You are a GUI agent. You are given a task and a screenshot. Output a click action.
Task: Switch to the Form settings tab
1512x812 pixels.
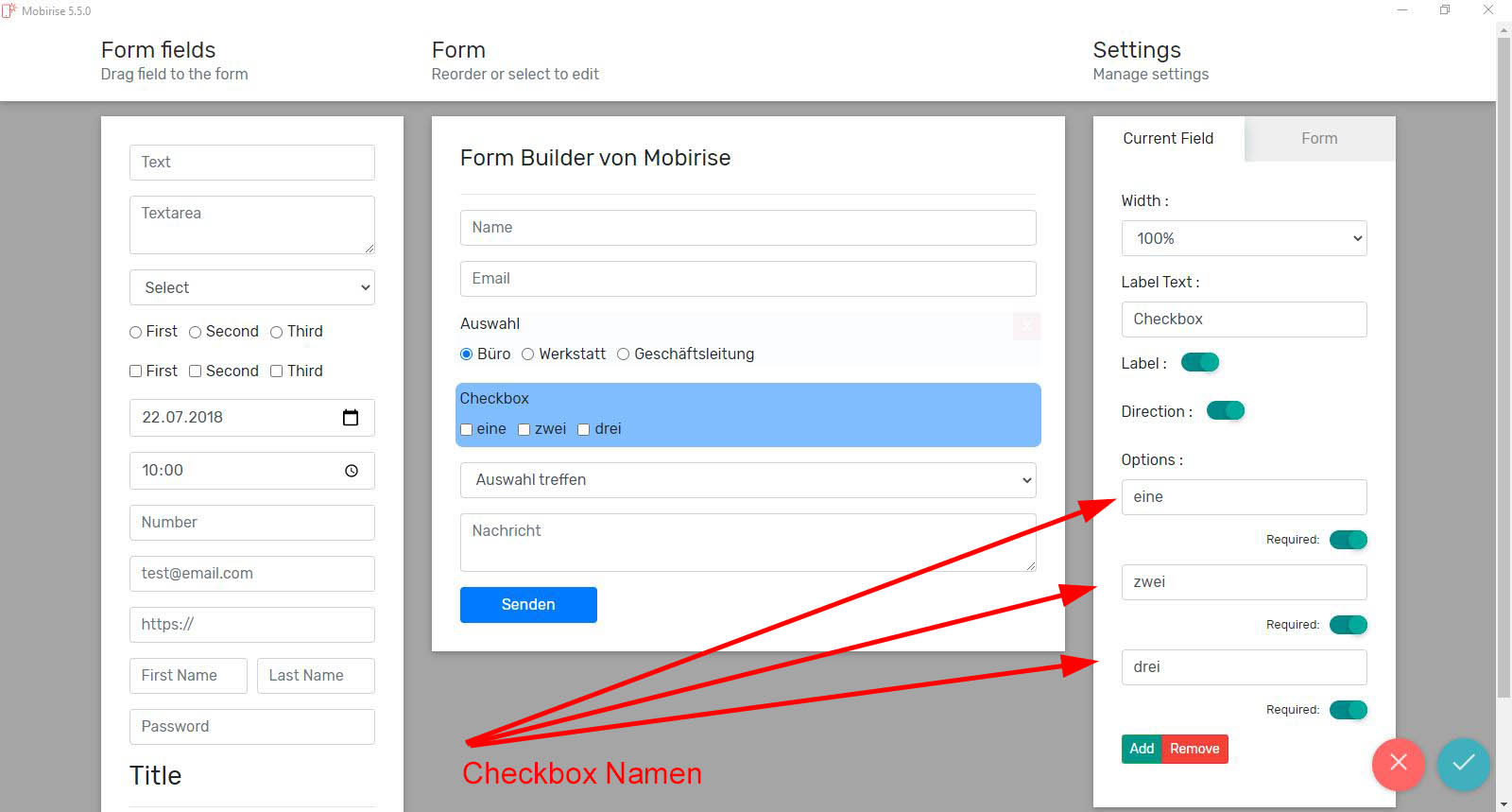pyautogui.click(x=1319, y=139)
